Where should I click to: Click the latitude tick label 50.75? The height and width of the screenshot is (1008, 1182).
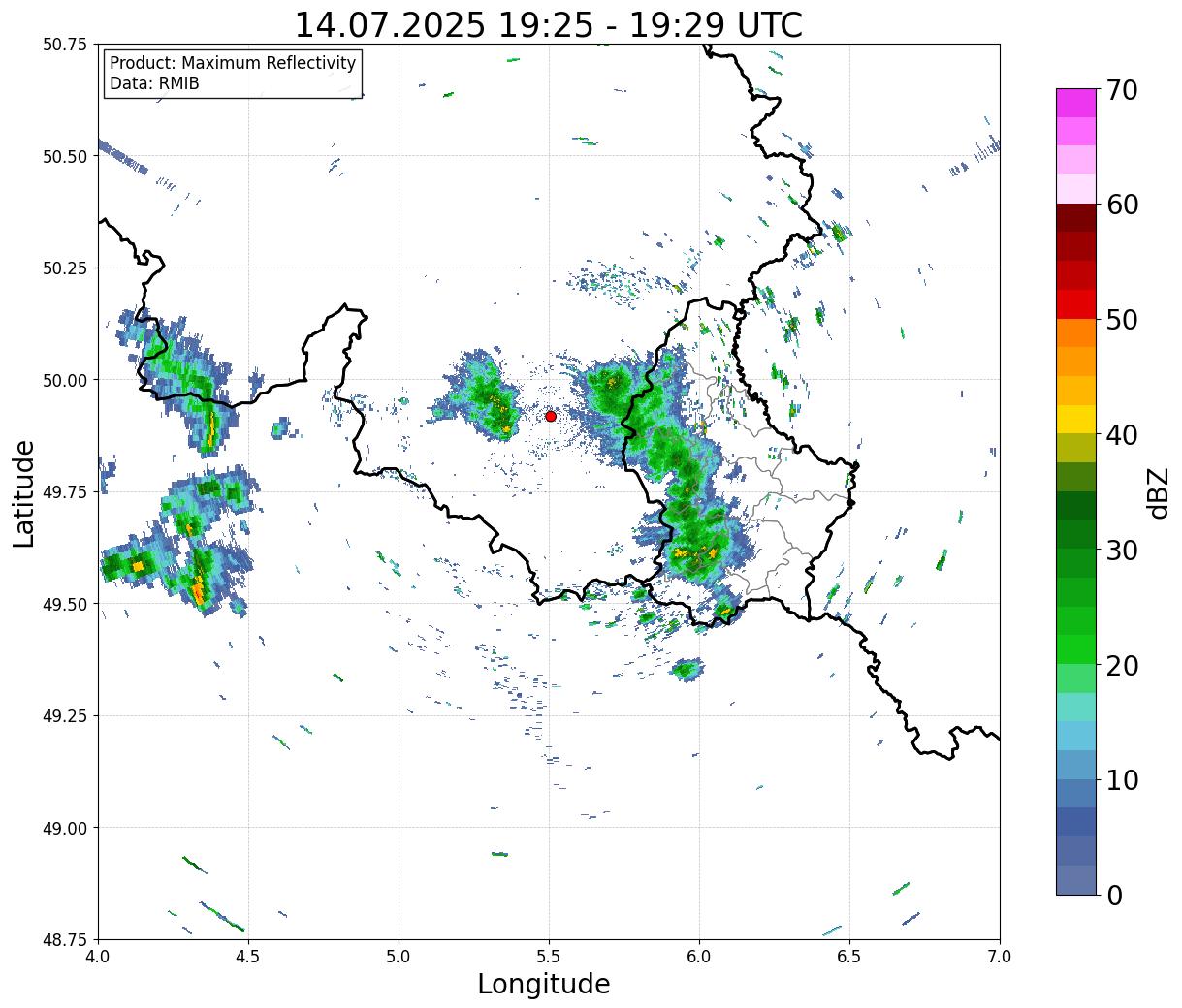coord(65,45)
